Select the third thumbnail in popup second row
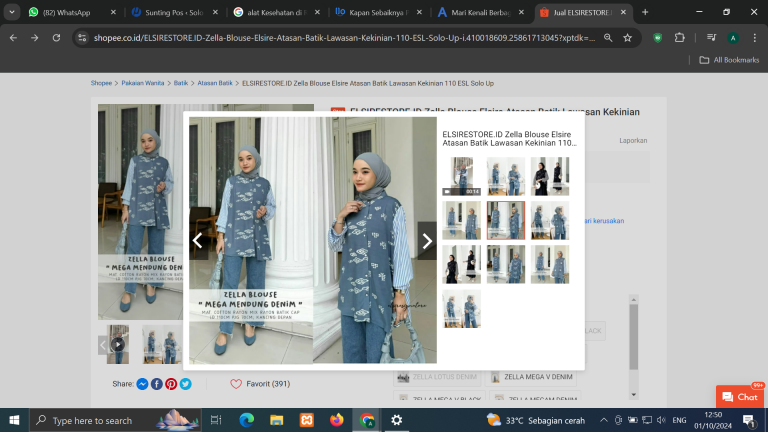The image size is (768, 432). tap(550, 220)
